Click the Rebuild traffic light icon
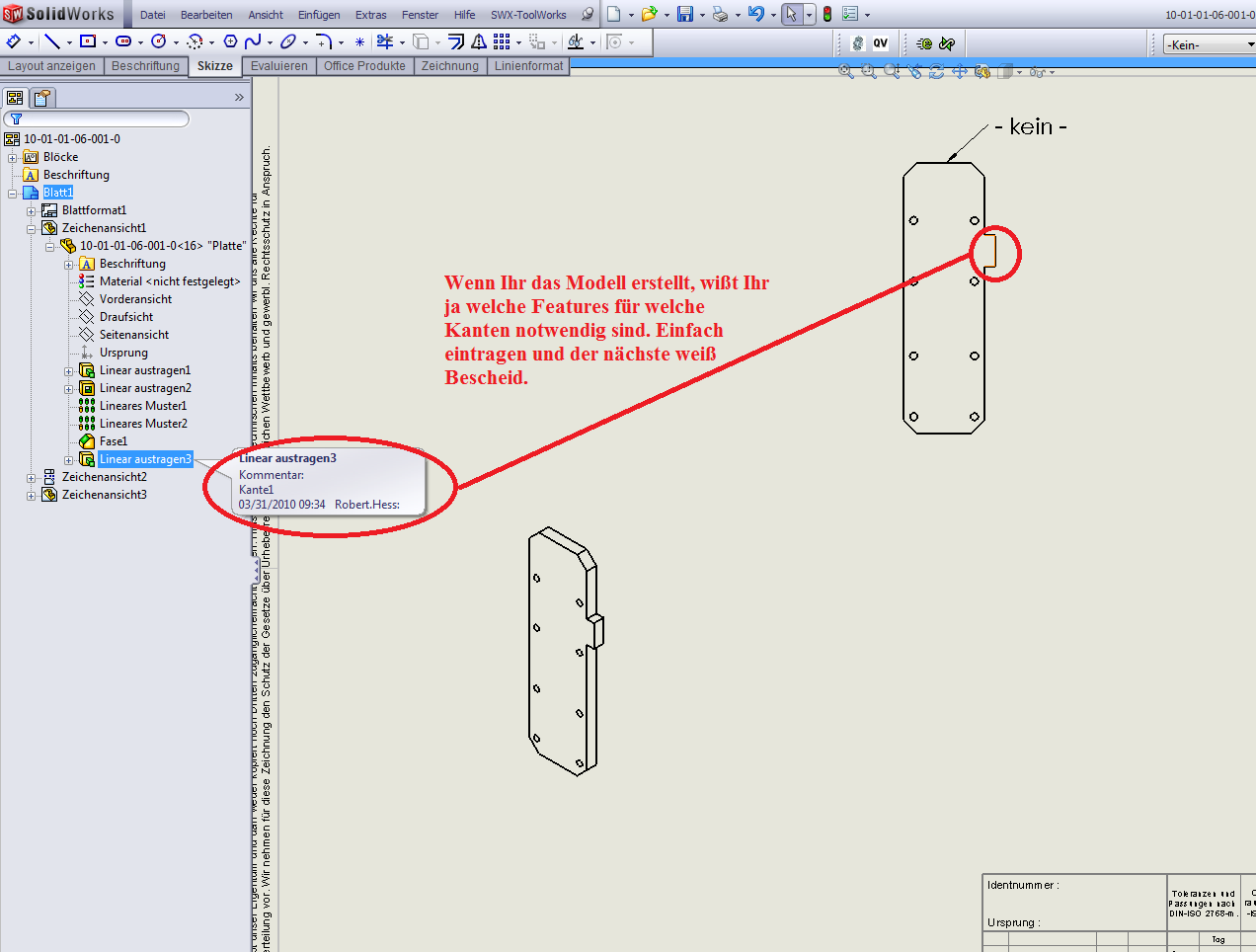This screenshot has width=1256, height=952. (x=827, y=14)
